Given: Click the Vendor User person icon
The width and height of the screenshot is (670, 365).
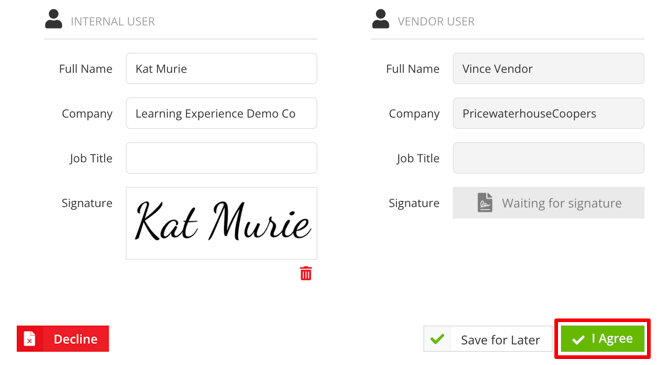Looking at the screenshot, I should click(380, 19).
